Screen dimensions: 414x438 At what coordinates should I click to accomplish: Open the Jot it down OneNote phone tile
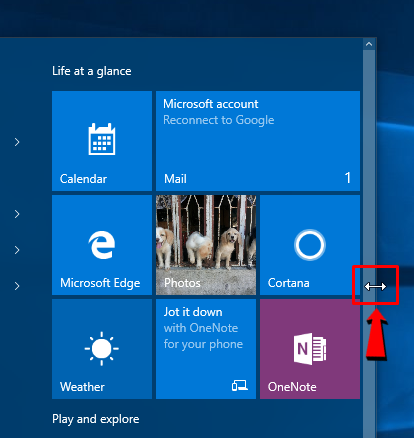click(x=206, y=349)
